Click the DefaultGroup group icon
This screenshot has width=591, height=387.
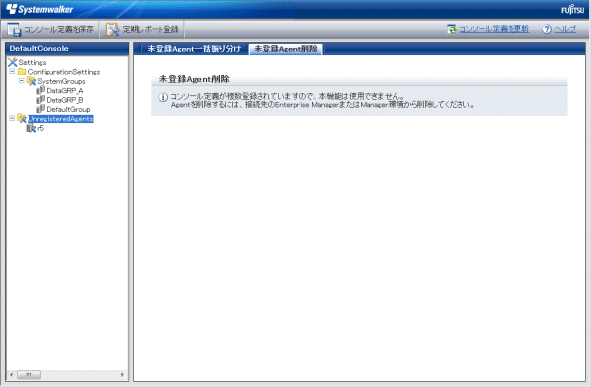40,109
